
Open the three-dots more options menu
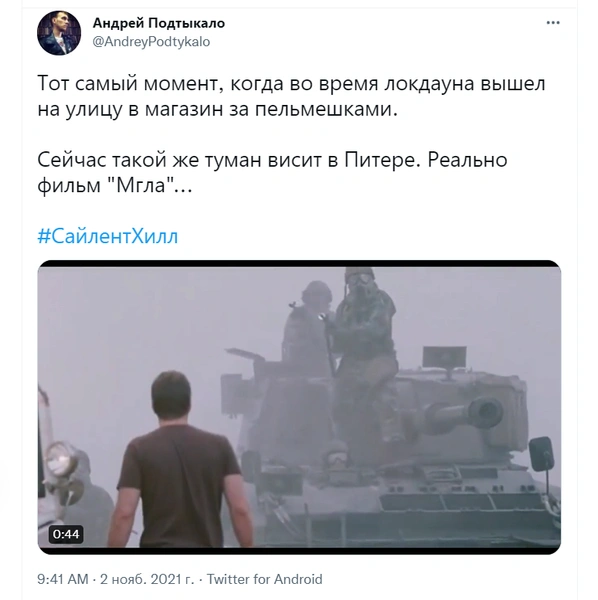pos(553,23)
